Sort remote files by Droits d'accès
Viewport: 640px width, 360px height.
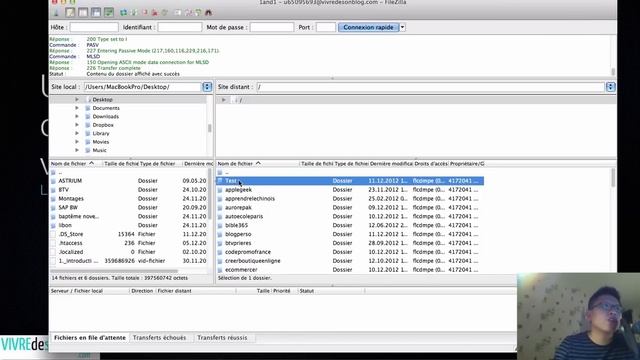pos(431,164)
